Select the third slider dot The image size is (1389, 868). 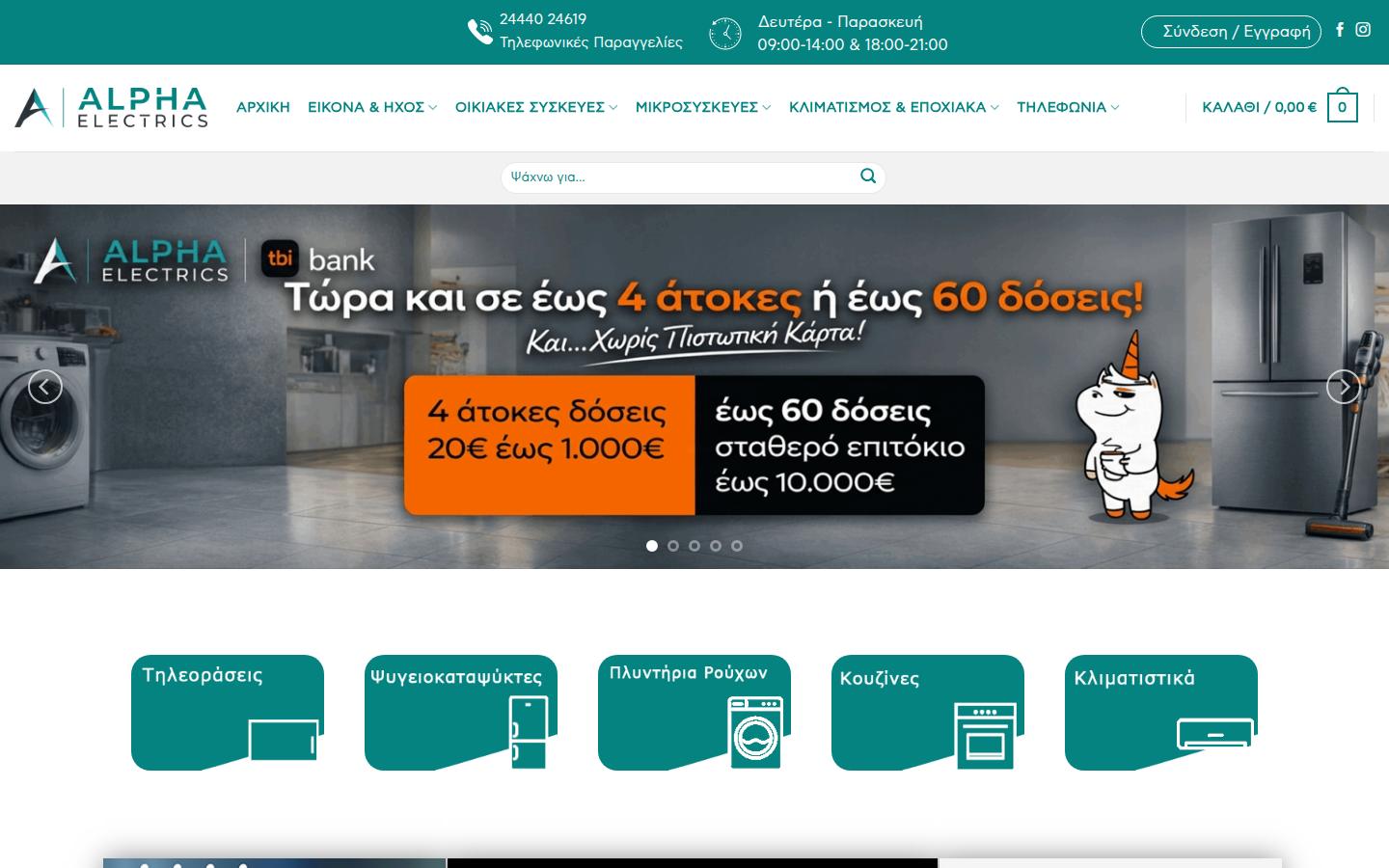tap(694, 546)
